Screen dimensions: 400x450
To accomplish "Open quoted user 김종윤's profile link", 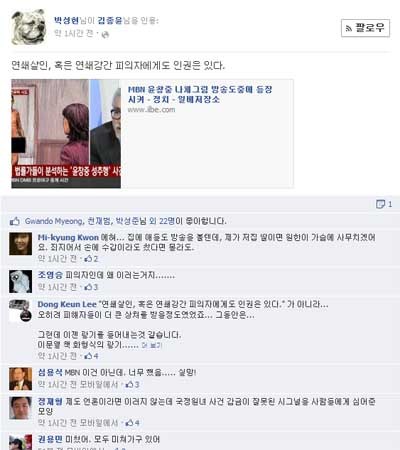I will pos(110,21).
